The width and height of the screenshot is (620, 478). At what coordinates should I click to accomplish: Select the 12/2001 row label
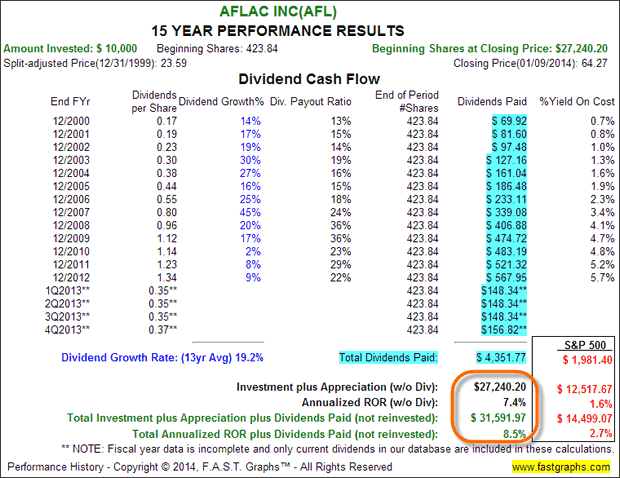(71, 134)
